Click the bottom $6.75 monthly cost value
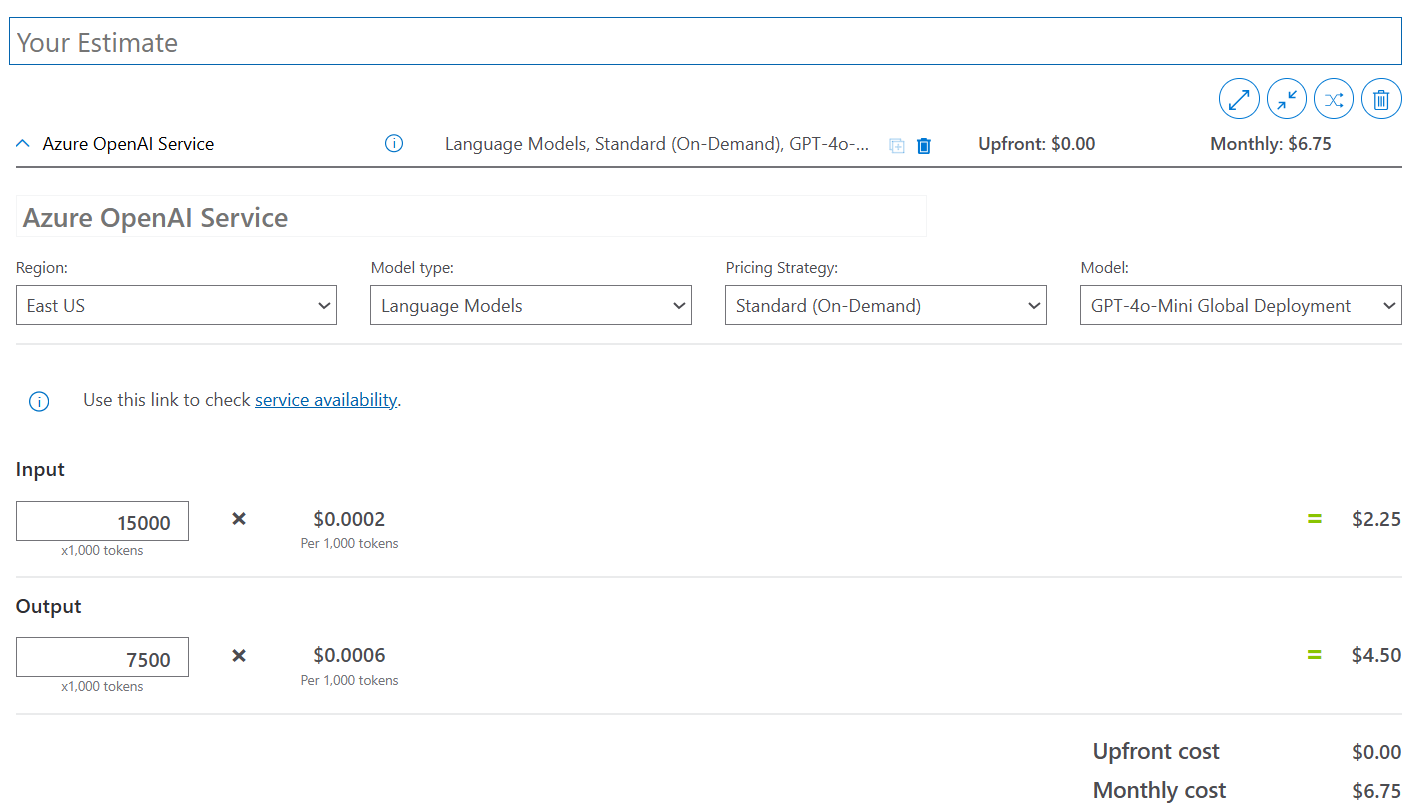 point(1376,791)
